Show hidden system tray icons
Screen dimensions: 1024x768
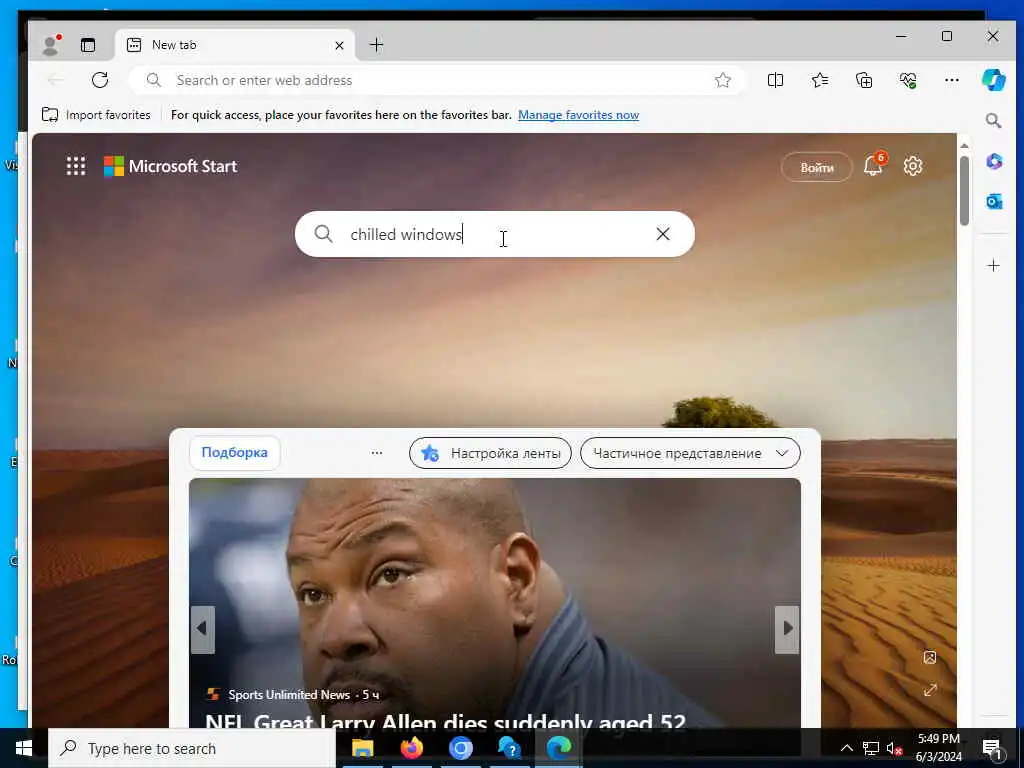[846, 748]
